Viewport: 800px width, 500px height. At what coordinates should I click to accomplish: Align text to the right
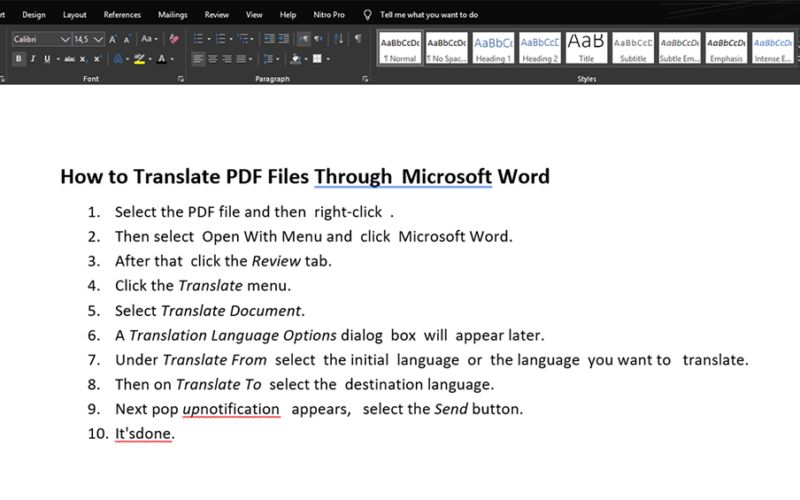[227, 59]
